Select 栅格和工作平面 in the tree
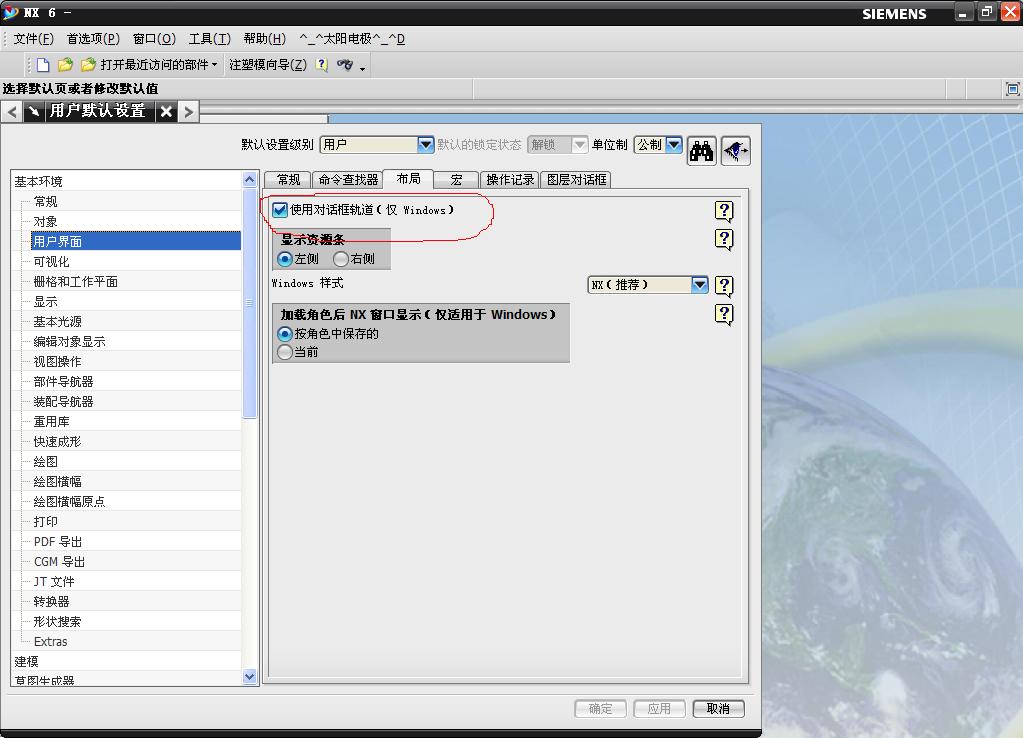This screenshot has height=738, width=1023. pos(76,282)
